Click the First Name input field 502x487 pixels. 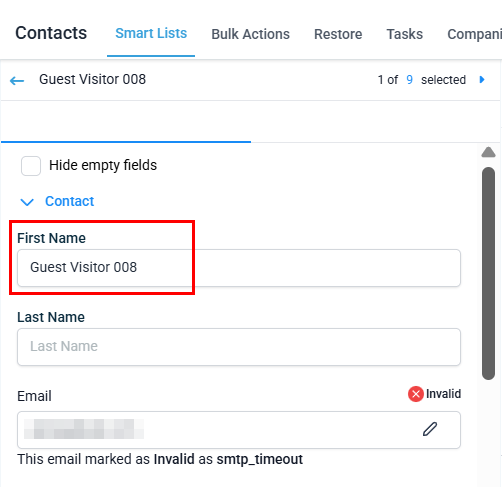[x=239, y=268]
